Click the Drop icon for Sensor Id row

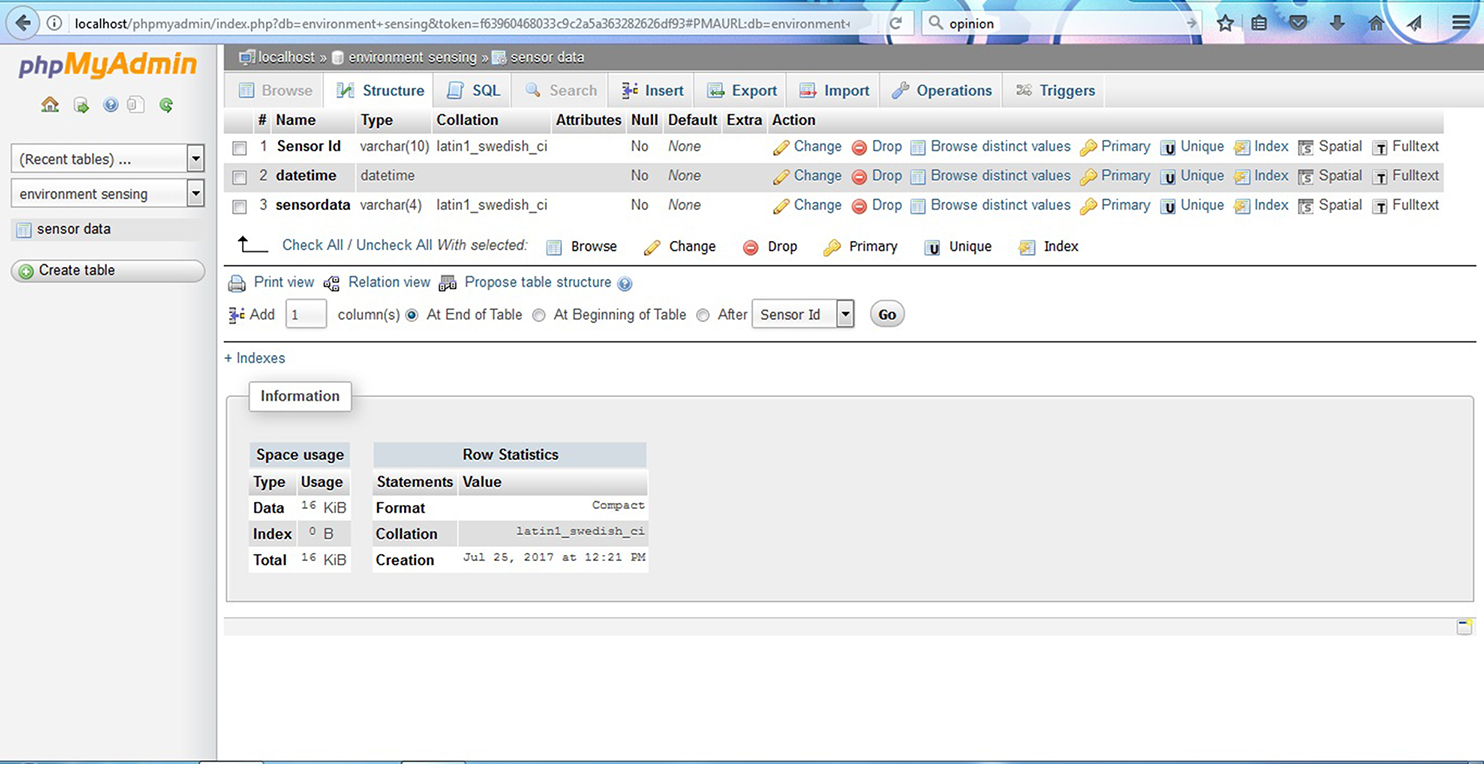[859, 147]
